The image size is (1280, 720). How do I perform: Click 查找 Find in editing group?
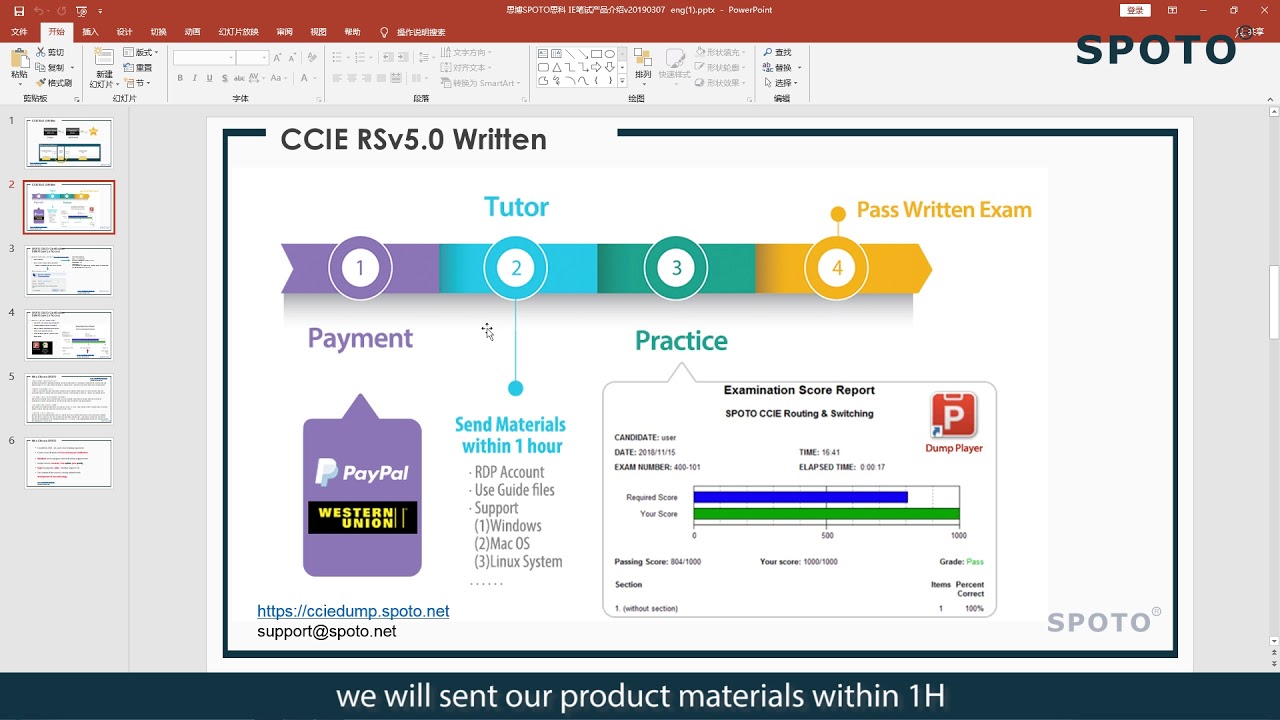tap(777, 52)
